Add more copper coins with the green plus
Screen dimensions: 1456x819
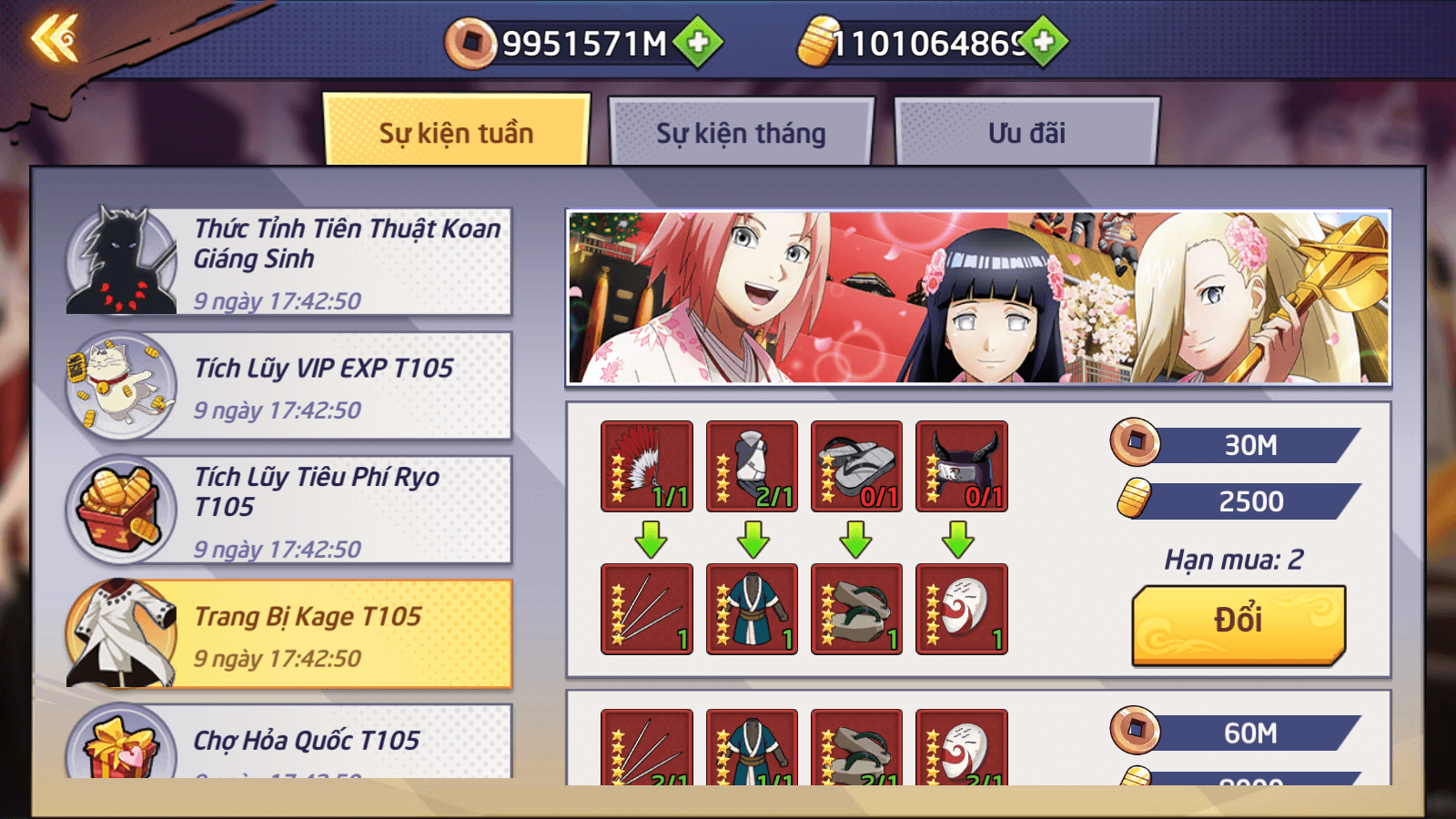(698, 42)
